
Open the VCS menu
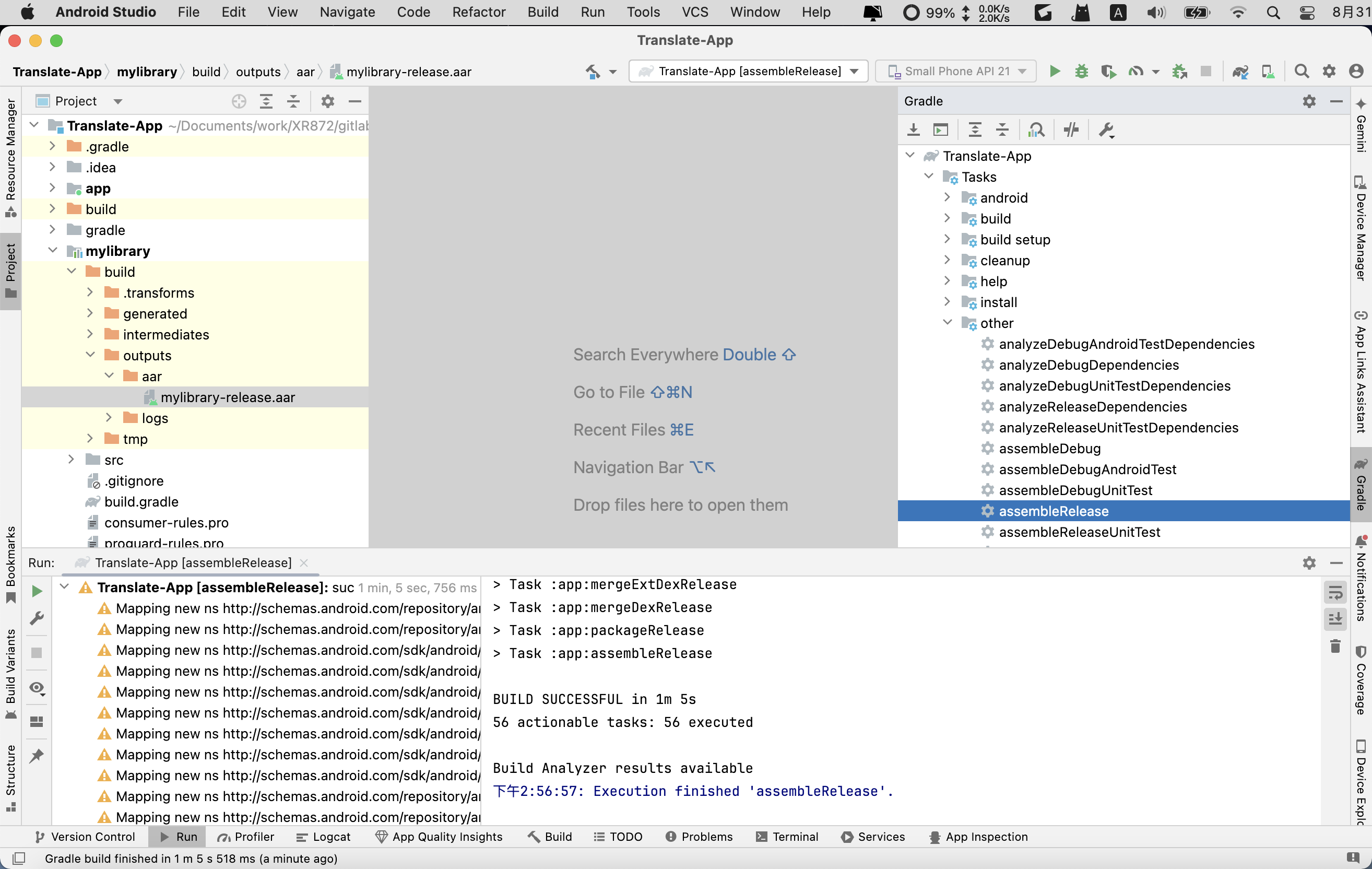point(694,12)
